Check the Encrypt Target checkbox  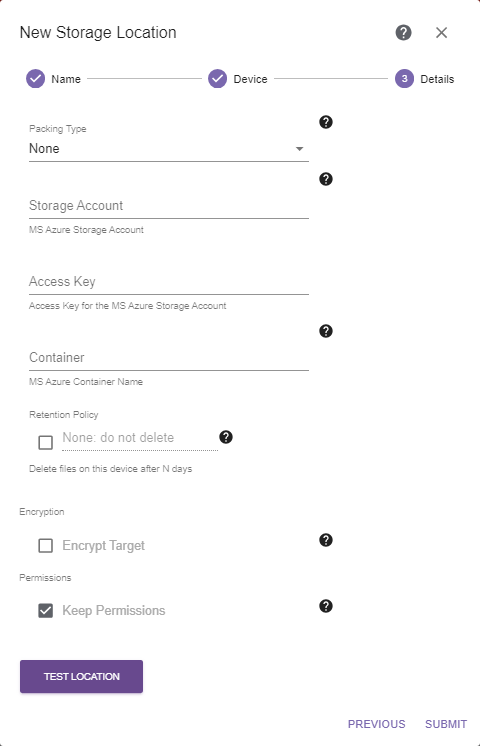[x=46, y=545]
